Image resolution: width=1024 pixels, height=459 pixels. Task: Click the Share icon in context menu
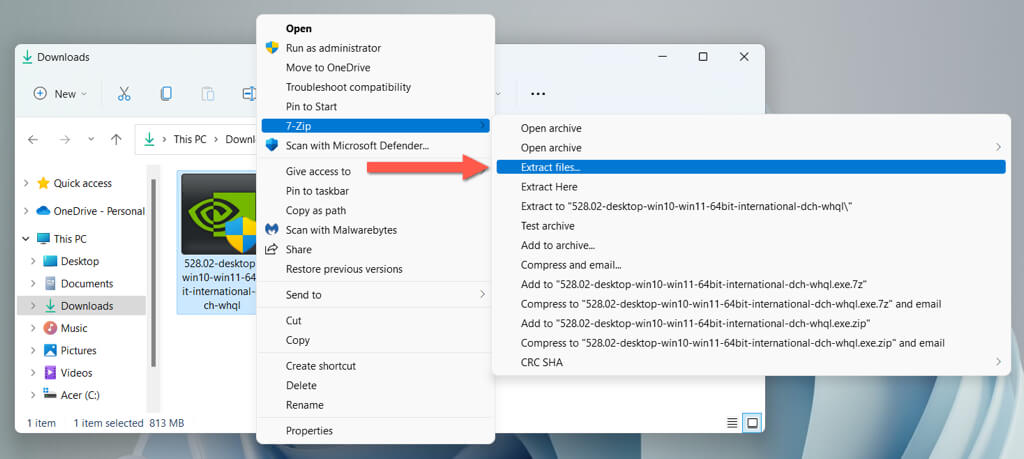(x=272, y=249)
